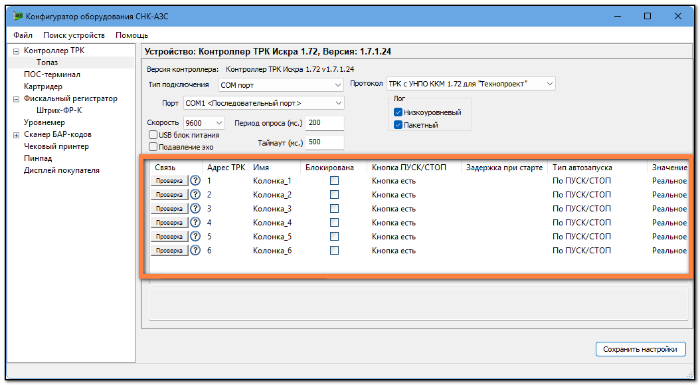Viewport: 700px width, 385px height.
Task: Select Топаз in the device tree
Action: (x=47, y=62)
